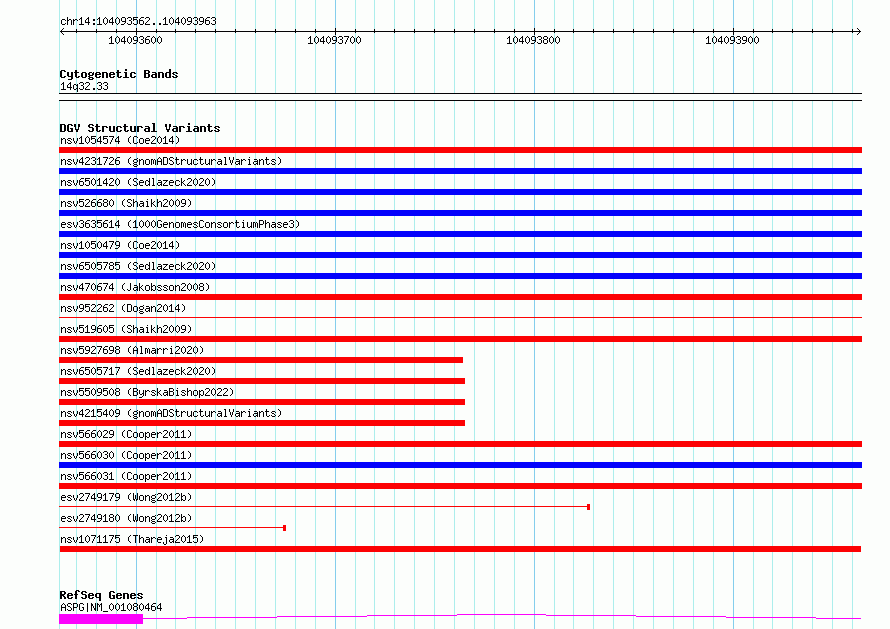Open nsv566029 (Cooper2011) label
The width and height of the screenshot is (890, 629).
click(126, 434)
